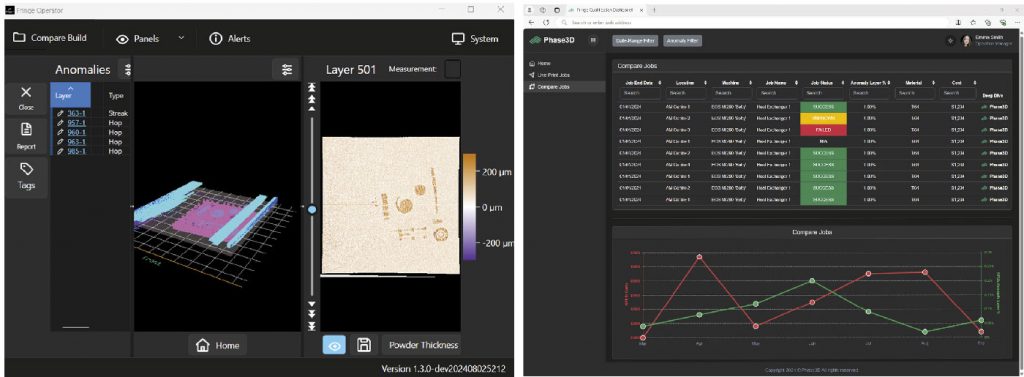
Task: Open anomaly layer link 963-1
Action: (76, 142)
